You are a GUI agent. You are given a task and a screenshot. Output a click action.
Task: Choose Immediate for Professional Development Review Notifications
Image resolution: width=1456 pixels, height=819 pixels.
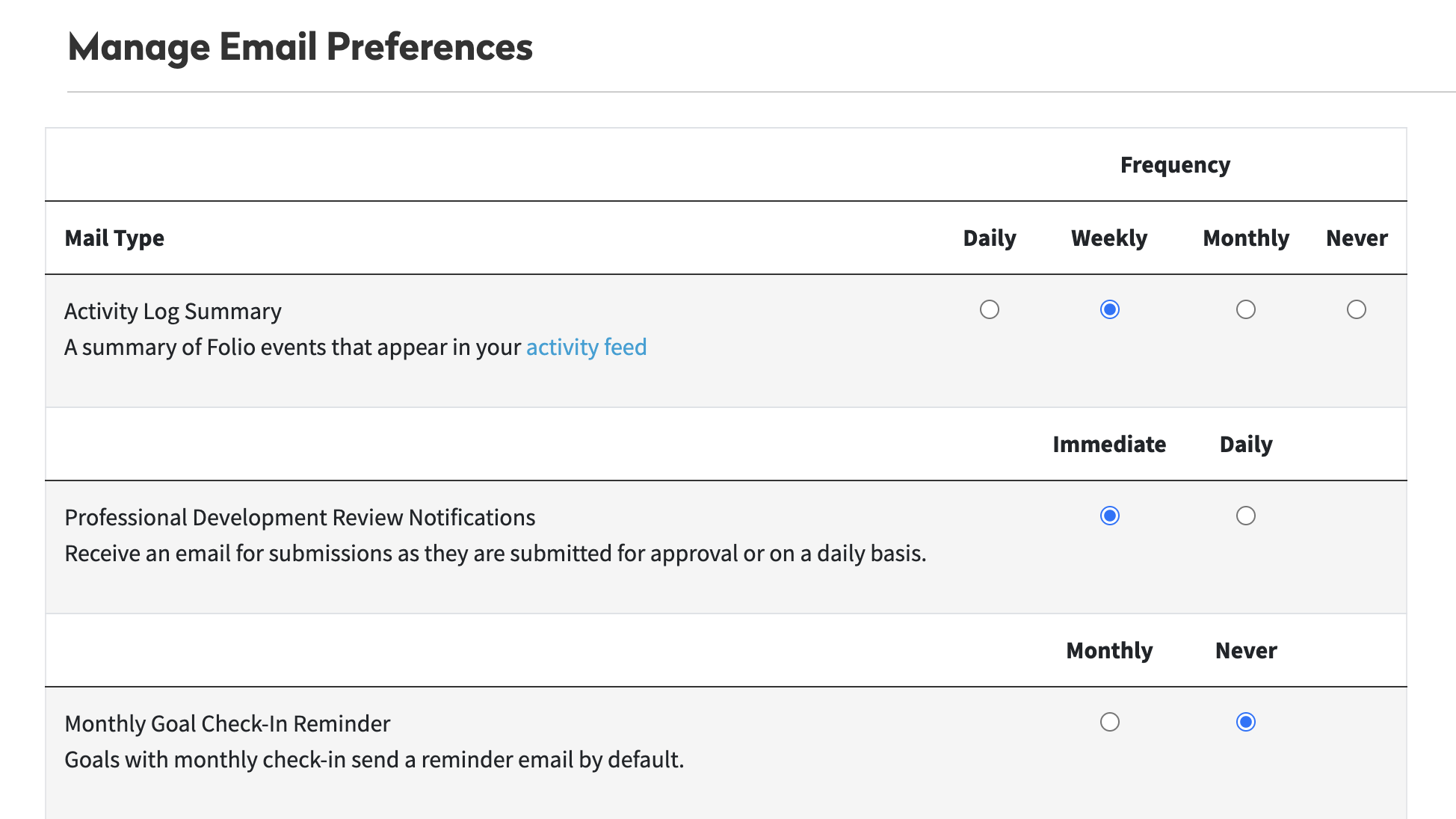[x=1109, y=516]
